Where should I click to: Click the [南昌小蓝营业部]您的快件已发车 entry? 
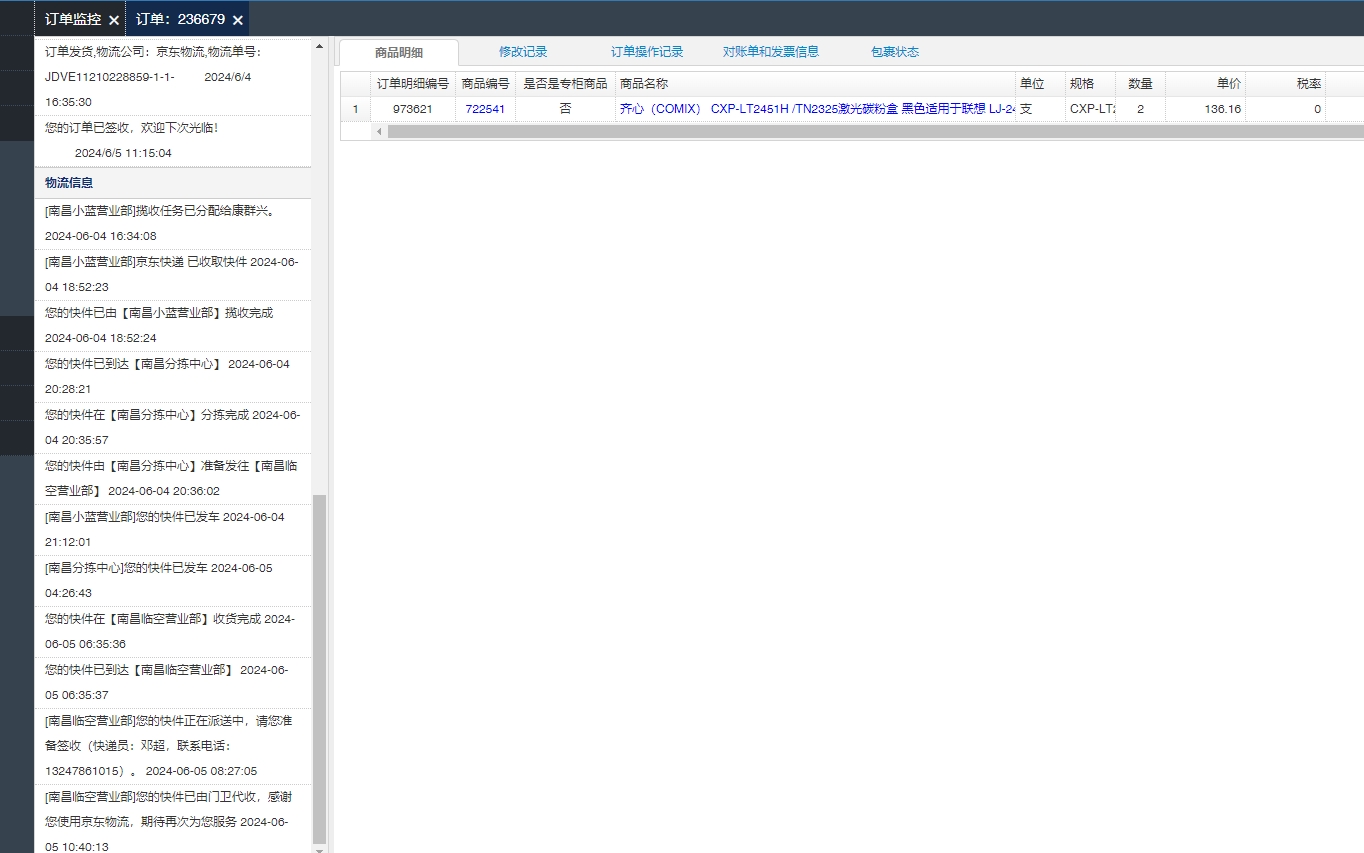[x=173, y=529]
